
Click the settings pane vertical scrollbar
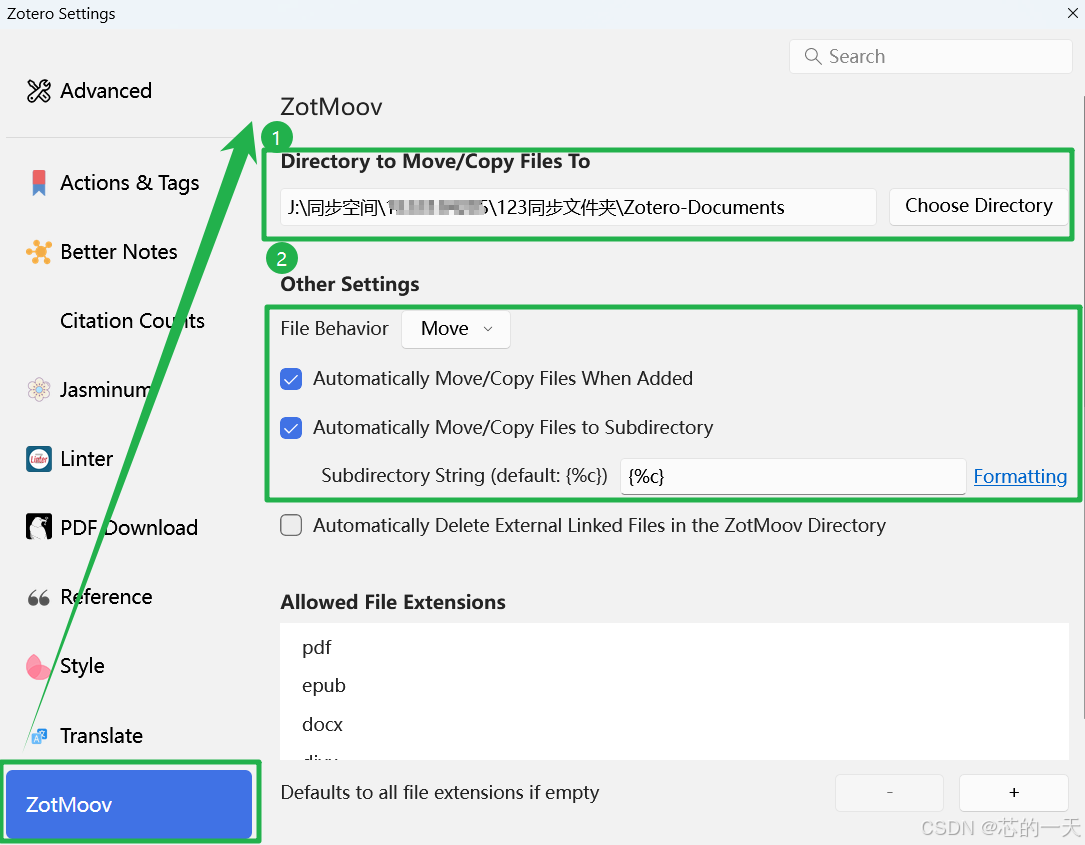[1082, 408]
